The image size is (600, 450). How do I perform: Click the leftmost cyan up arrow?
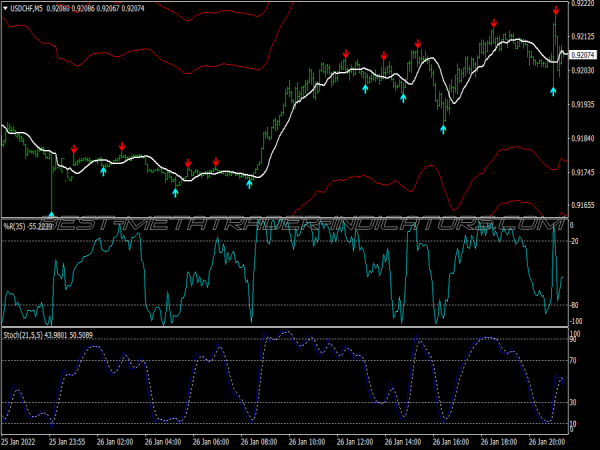tap(51, 212)
